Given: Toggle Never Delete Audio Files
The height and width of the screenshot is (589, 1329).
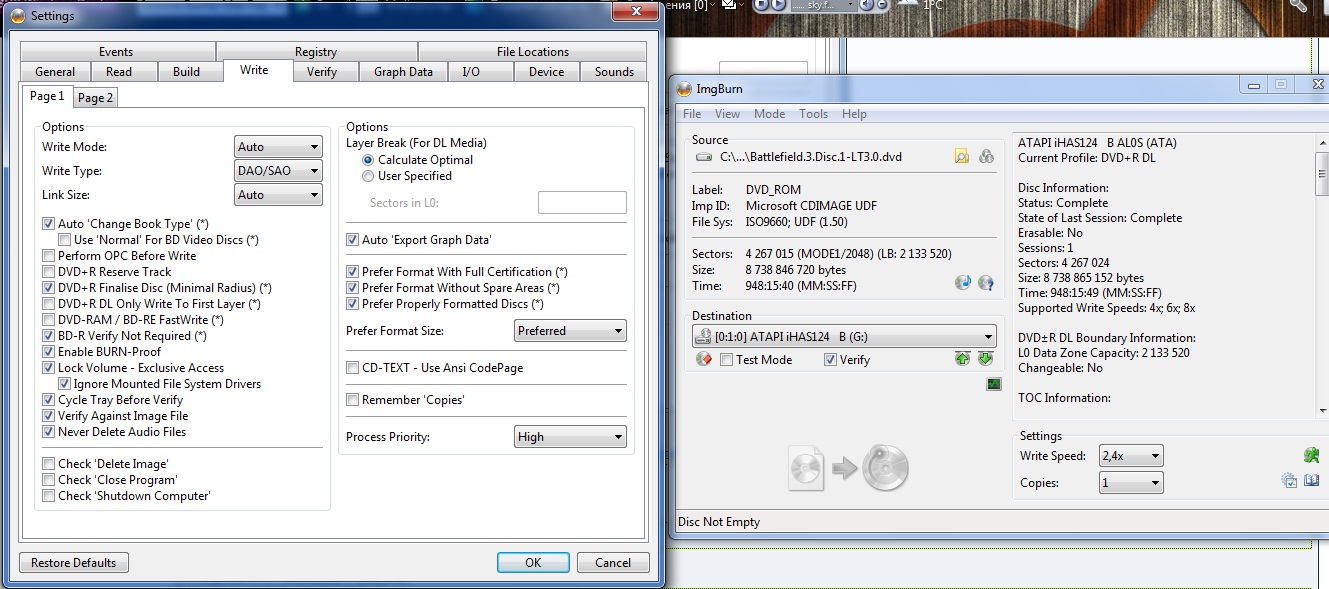Looking at the screenshot, I should (x=49, y=432).
